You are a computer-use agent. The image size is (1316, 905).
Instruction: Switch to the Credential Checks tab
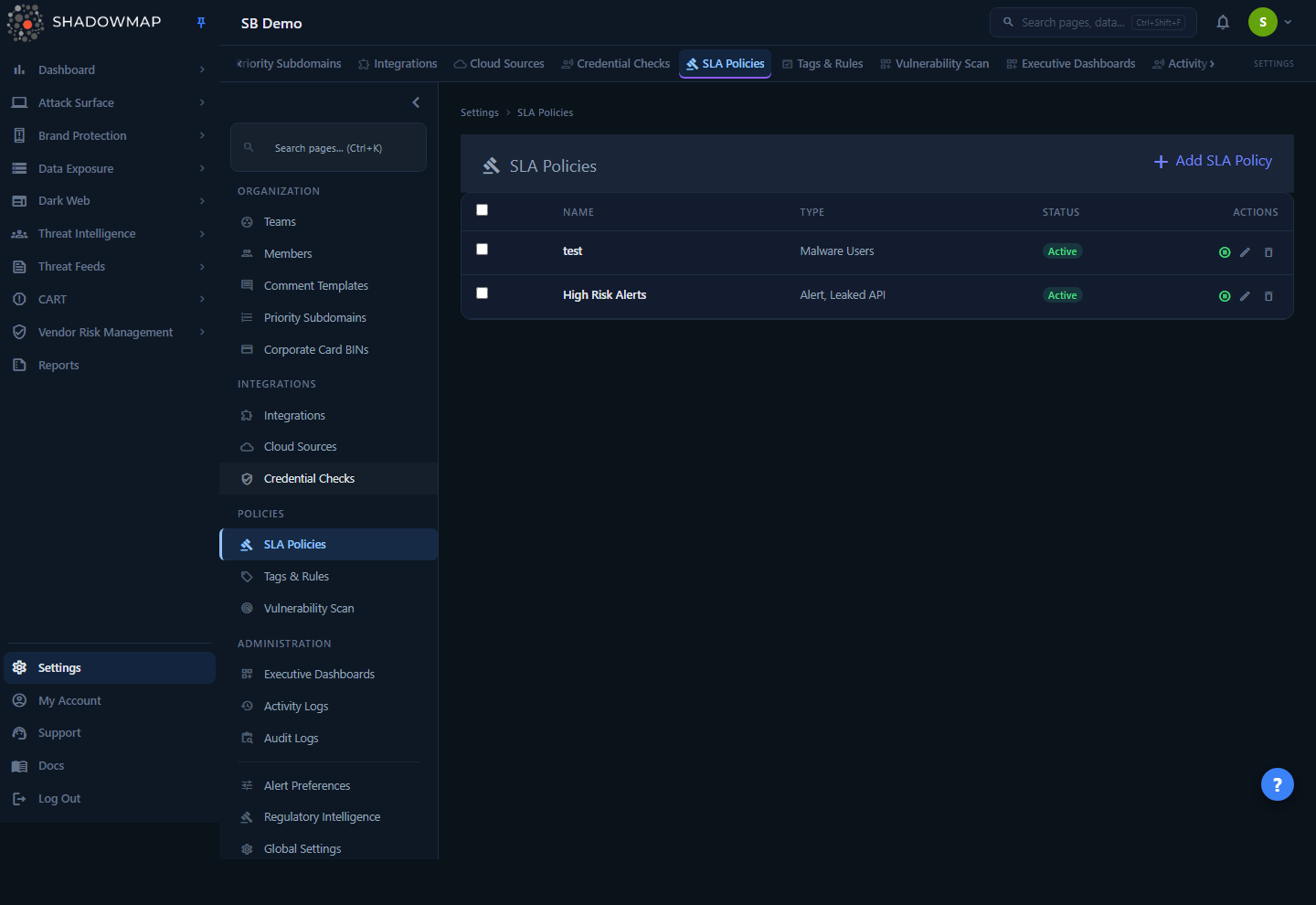click(616, 64)
